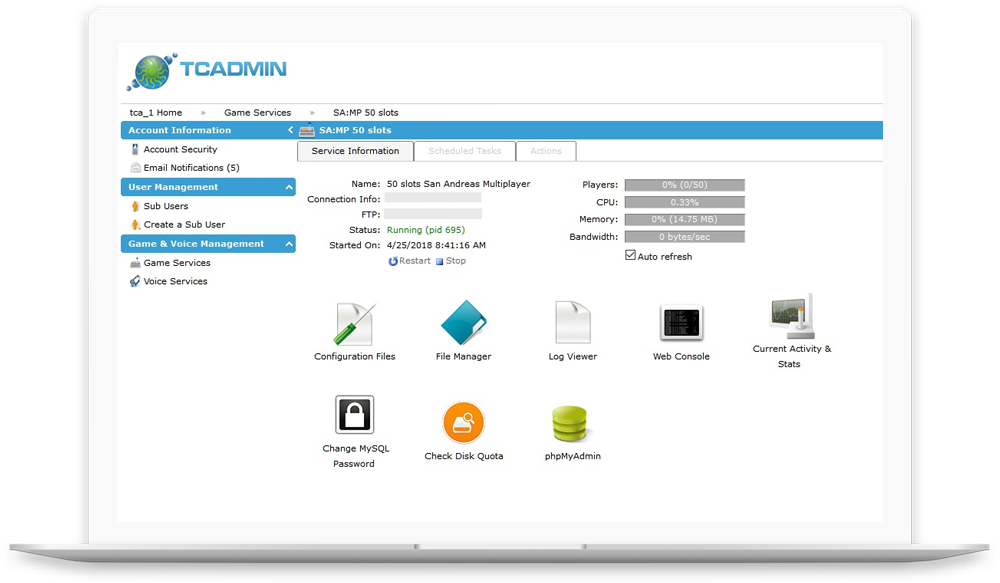Toggle the Auto refresh checkbox
The width and height of the screenshot is (1000, 583).
click(x=630, y=255)
